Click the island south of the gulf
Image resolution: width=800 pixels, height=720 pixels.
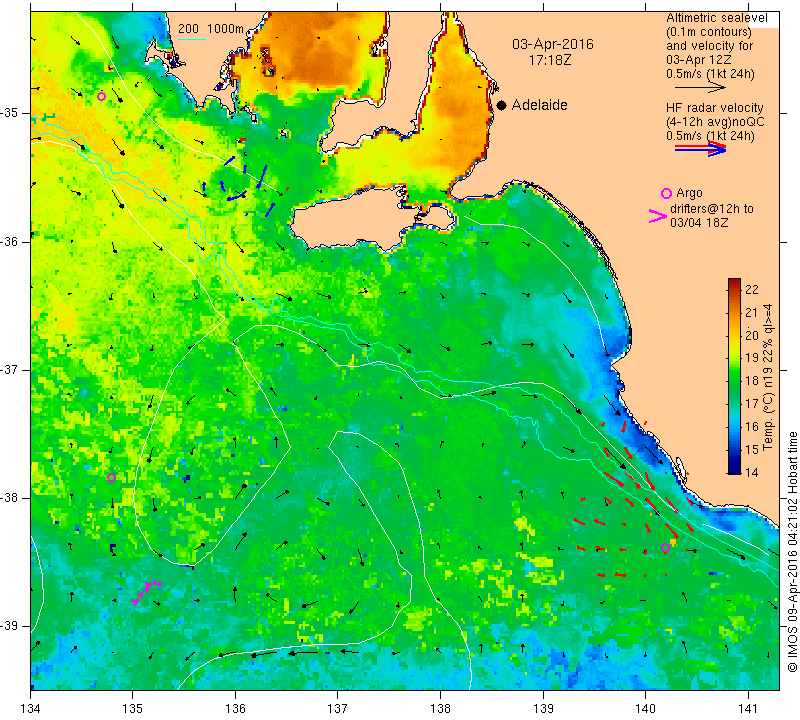pyautogui.click(x=372, y=218)
